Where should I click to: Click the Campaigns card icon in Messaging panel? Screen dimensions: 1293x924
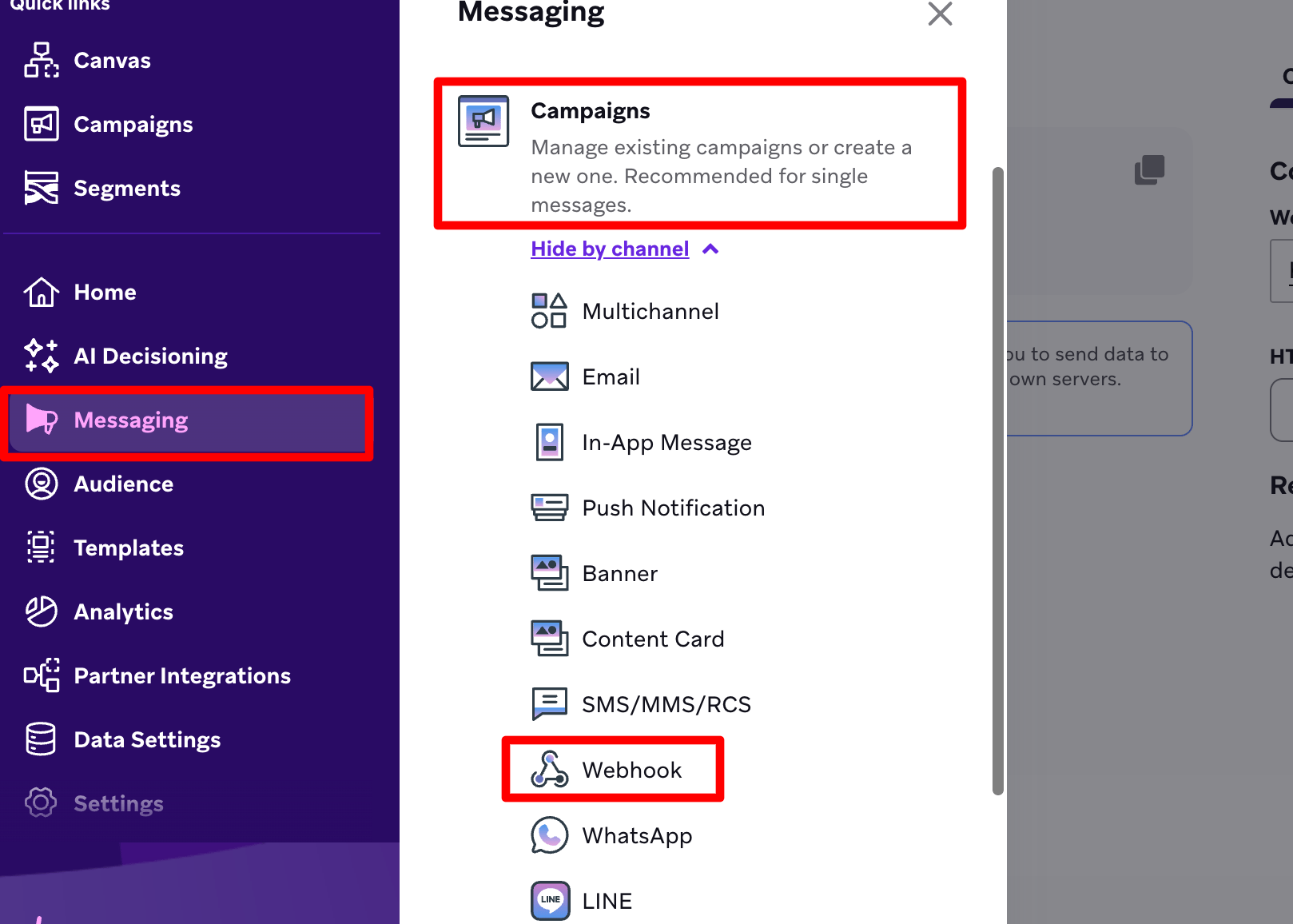(483, 121)
